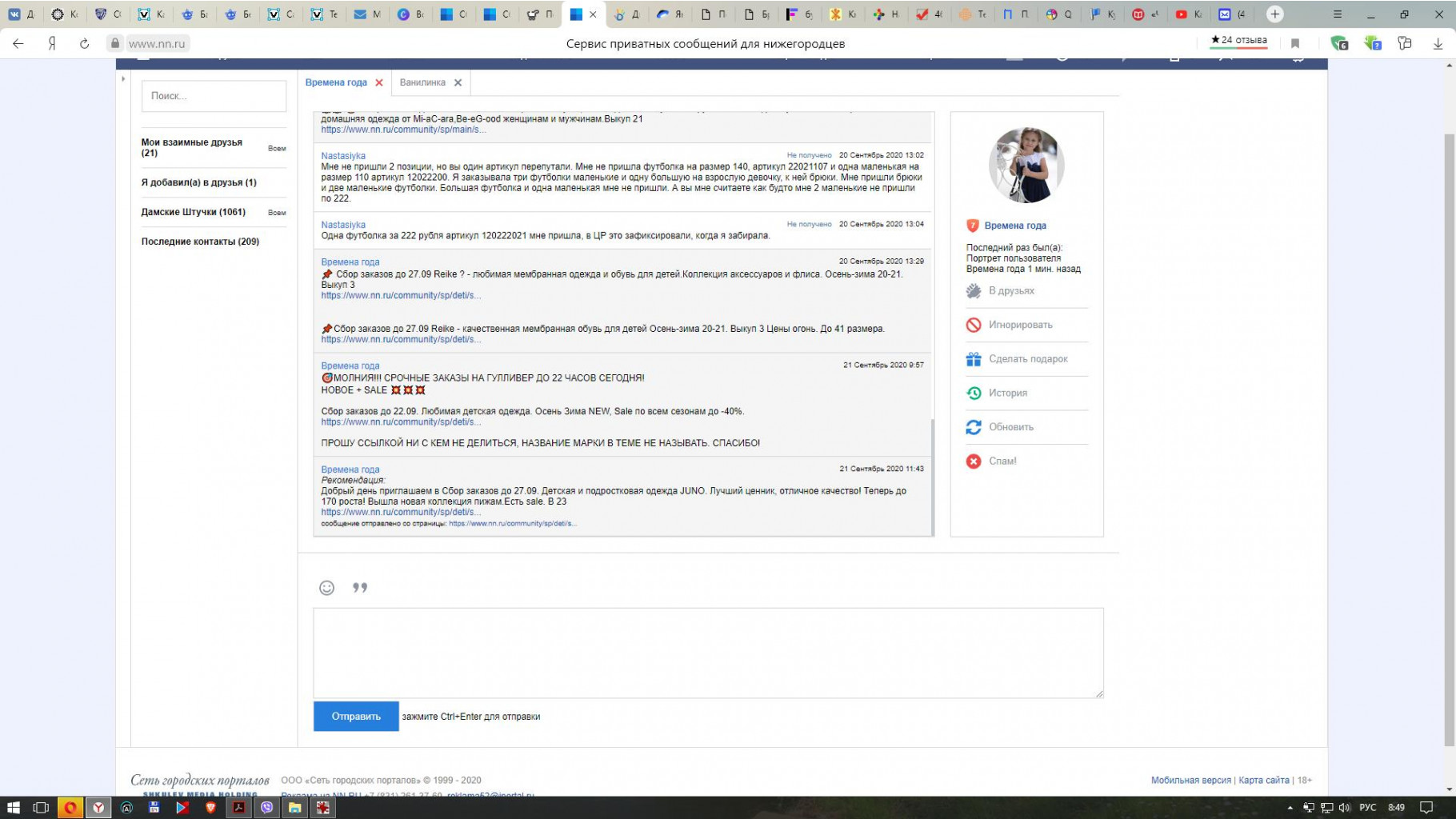Image resolution: width=1456 pixels, height=819 pixels.
Task: Open the Windows Start menu
Action: click(x=13, y=808)
